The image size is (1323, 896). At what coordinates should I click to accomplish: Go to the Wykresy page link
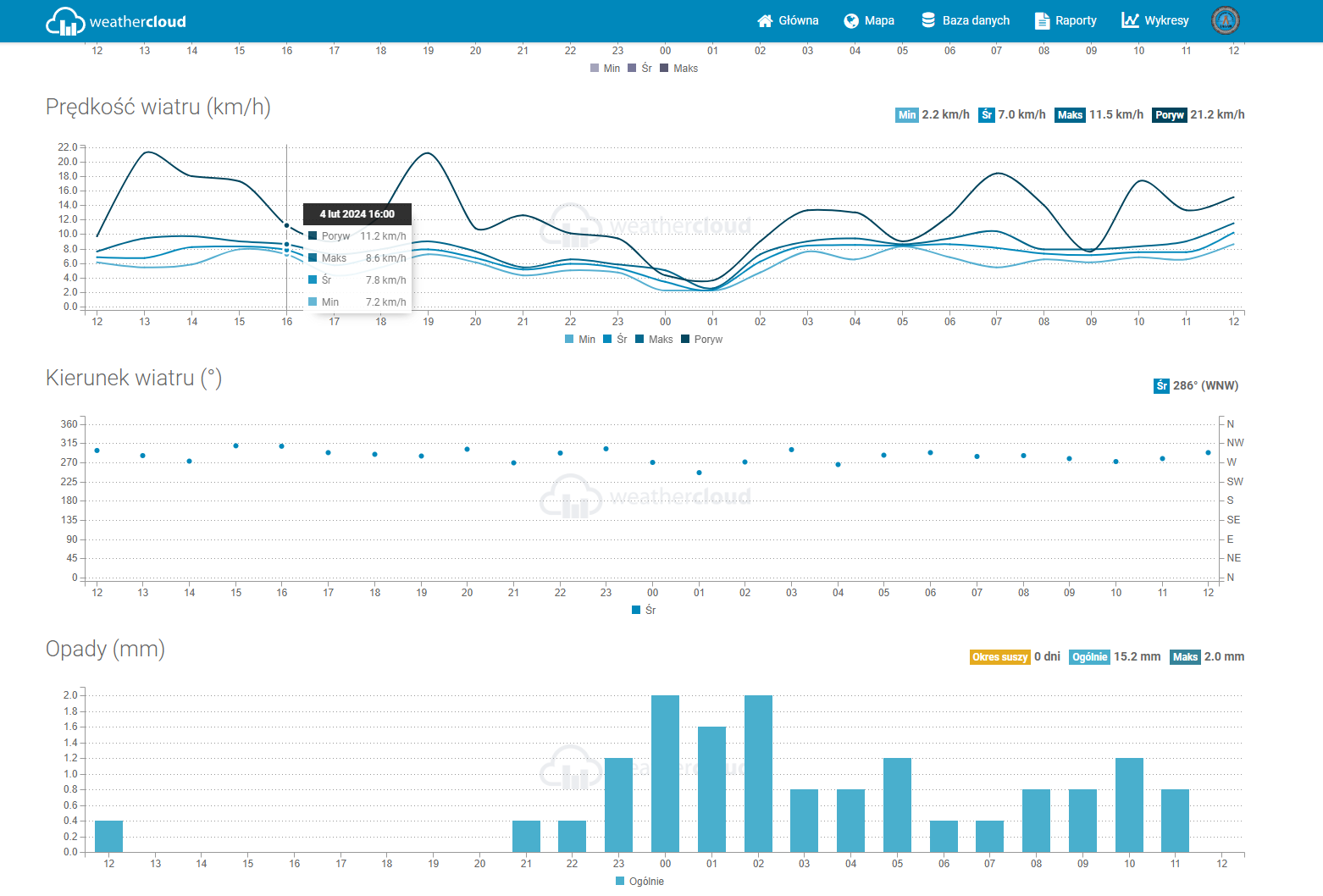[x=1166, y=21]
